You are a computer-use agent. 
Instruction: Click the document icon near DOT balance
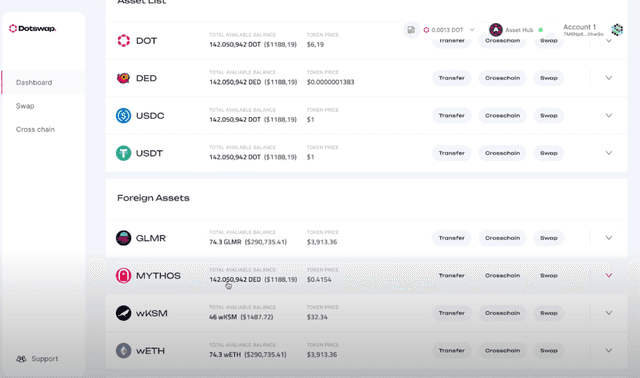[411, 30]
